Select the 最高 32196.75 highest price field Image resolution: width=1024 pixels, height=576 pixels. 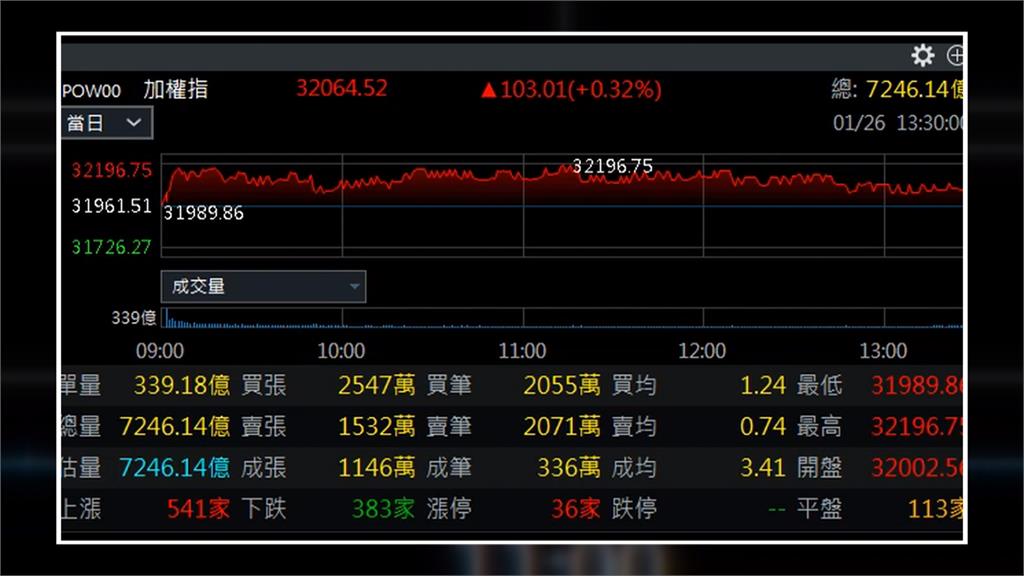(915, 426)
